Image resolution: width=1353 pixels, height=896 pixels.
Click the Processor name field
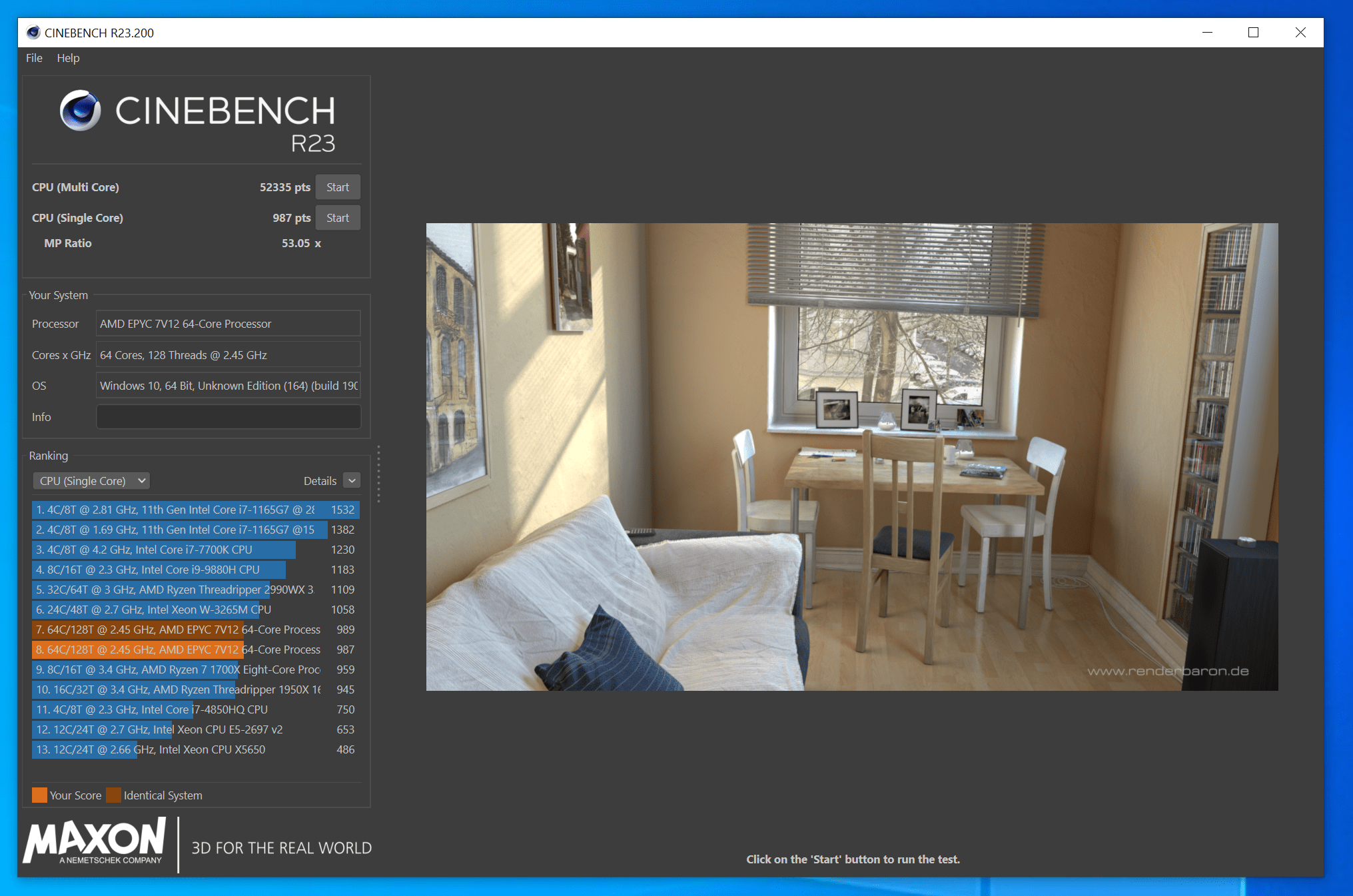coord(228,324)
